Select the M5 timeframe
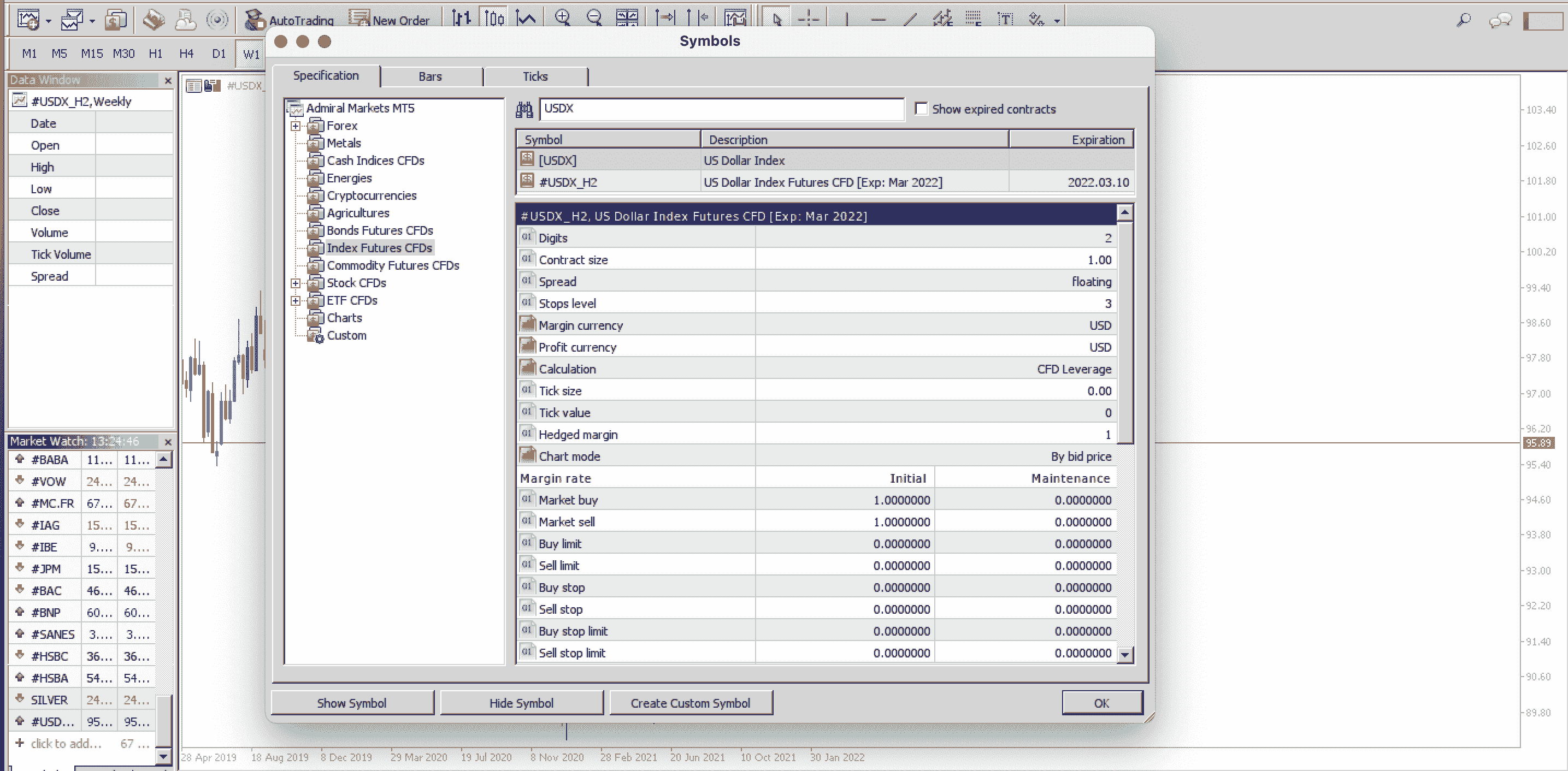 [x=59, y=54]
